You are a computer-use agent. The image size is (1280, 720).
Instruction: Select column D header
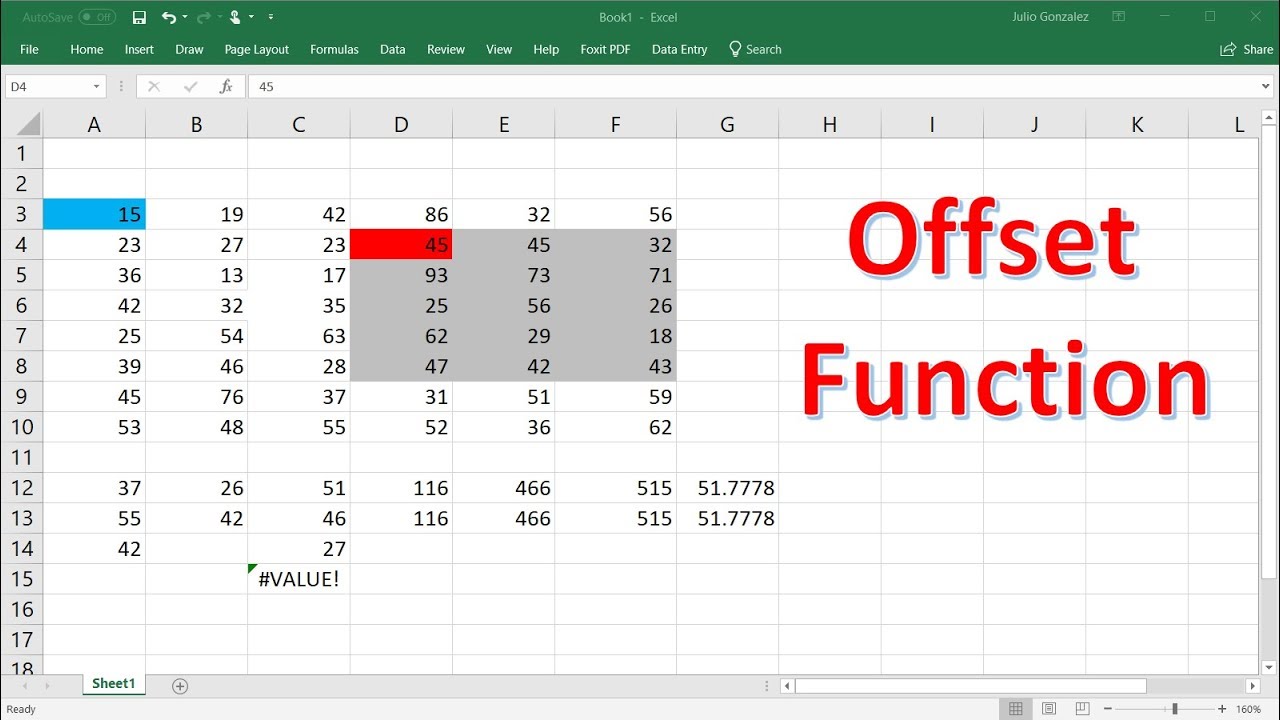(x=401, y=124)
